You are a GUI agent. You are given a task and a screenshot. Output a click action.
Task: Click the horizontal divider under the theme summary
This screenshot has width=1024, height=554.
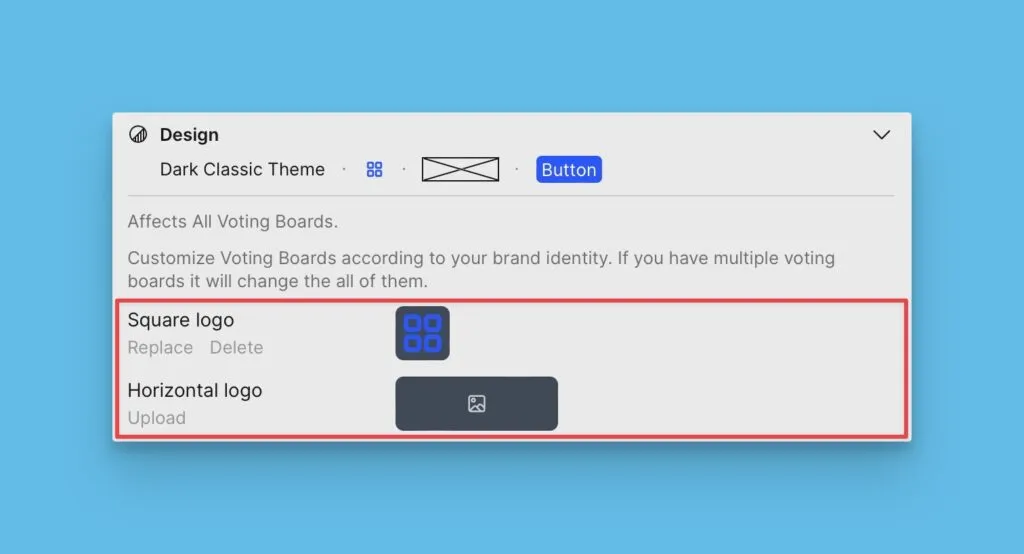coord(510,196)
